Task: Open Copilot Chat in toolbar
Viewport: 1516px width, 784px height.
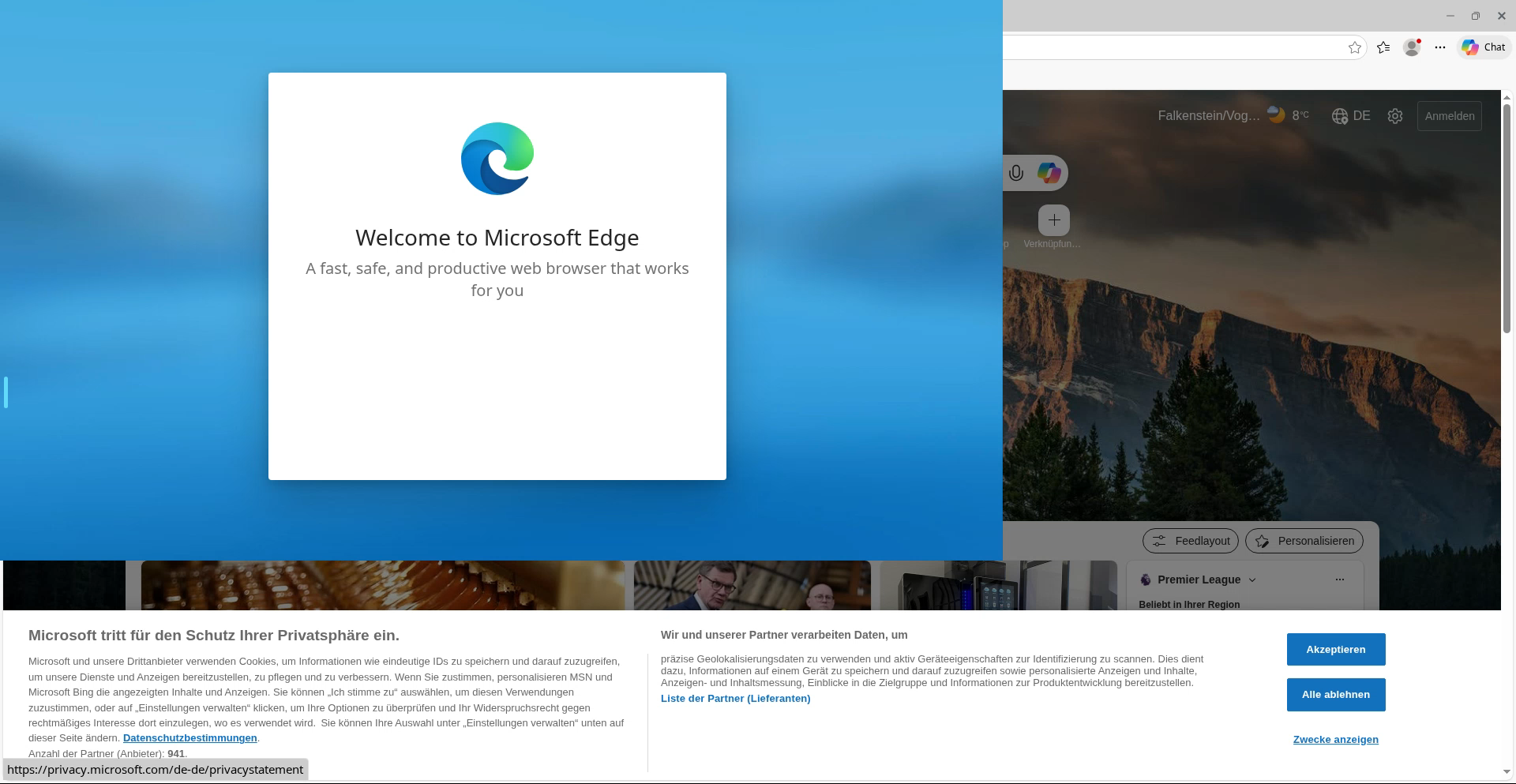Action: coord(1484,47)
